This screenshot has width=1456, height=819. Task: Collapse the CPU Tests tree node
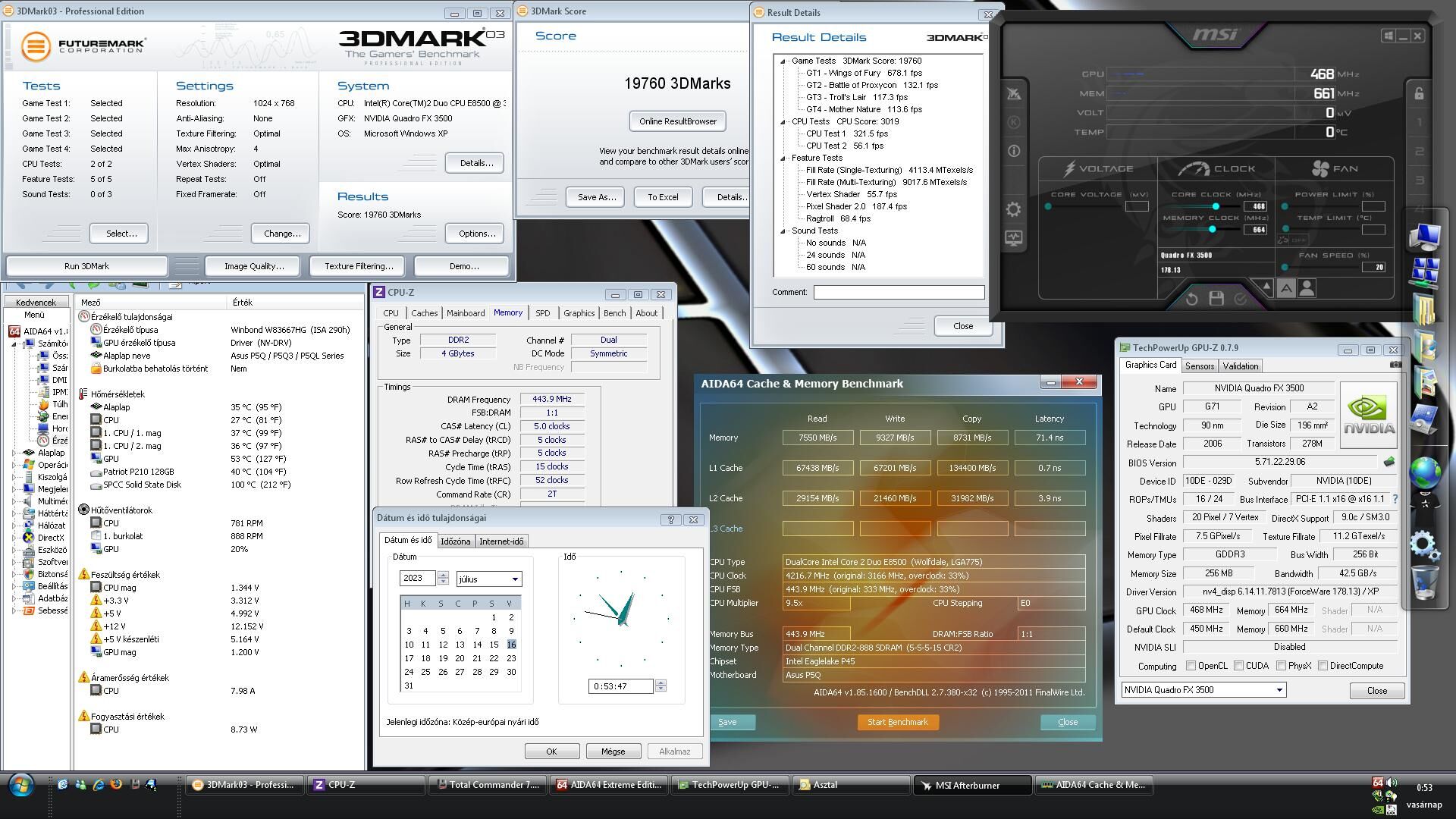pos(783,122)
